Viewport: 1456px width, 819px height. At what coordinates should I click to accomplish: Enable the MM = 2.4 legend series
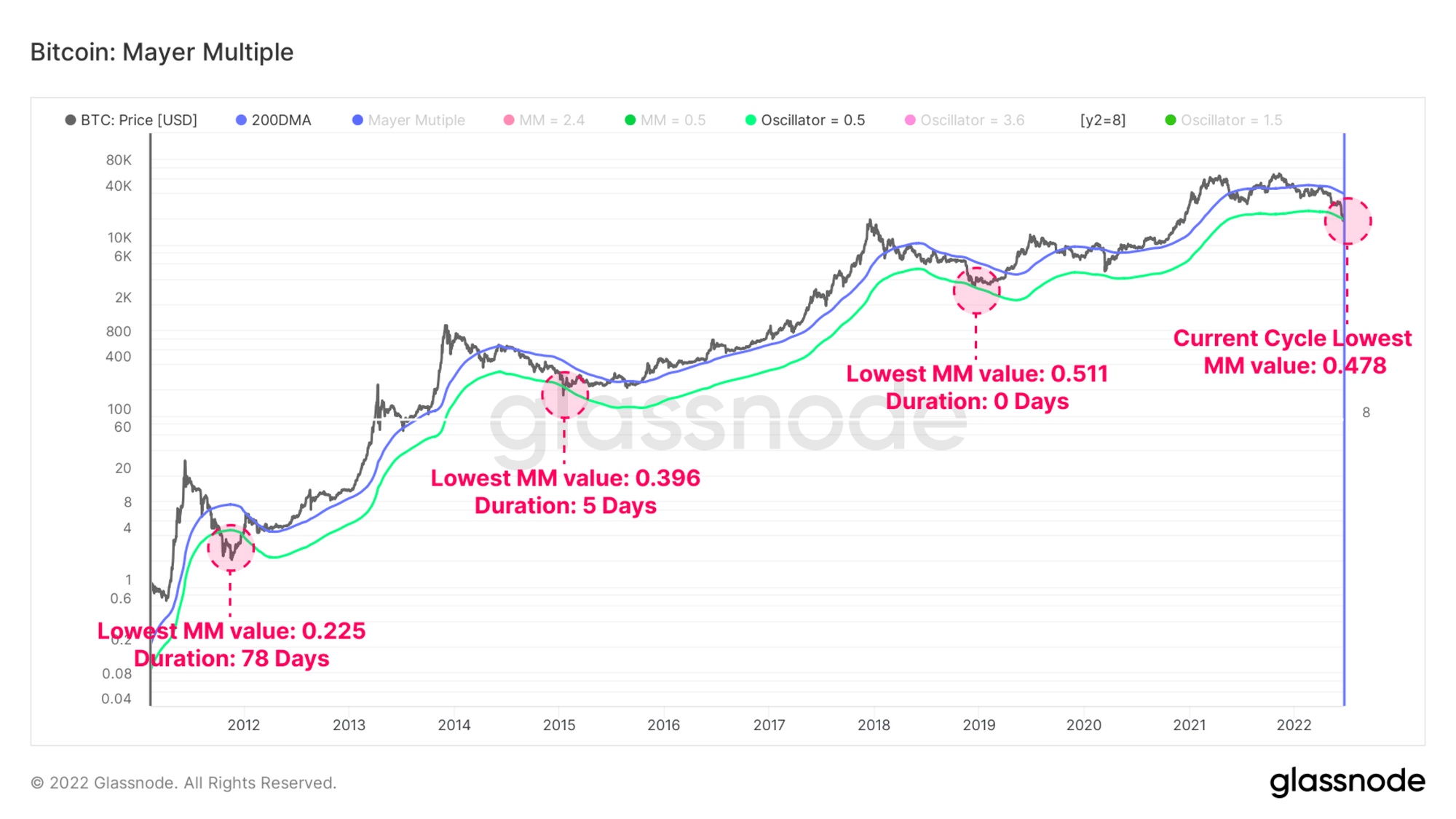(544, 120)
